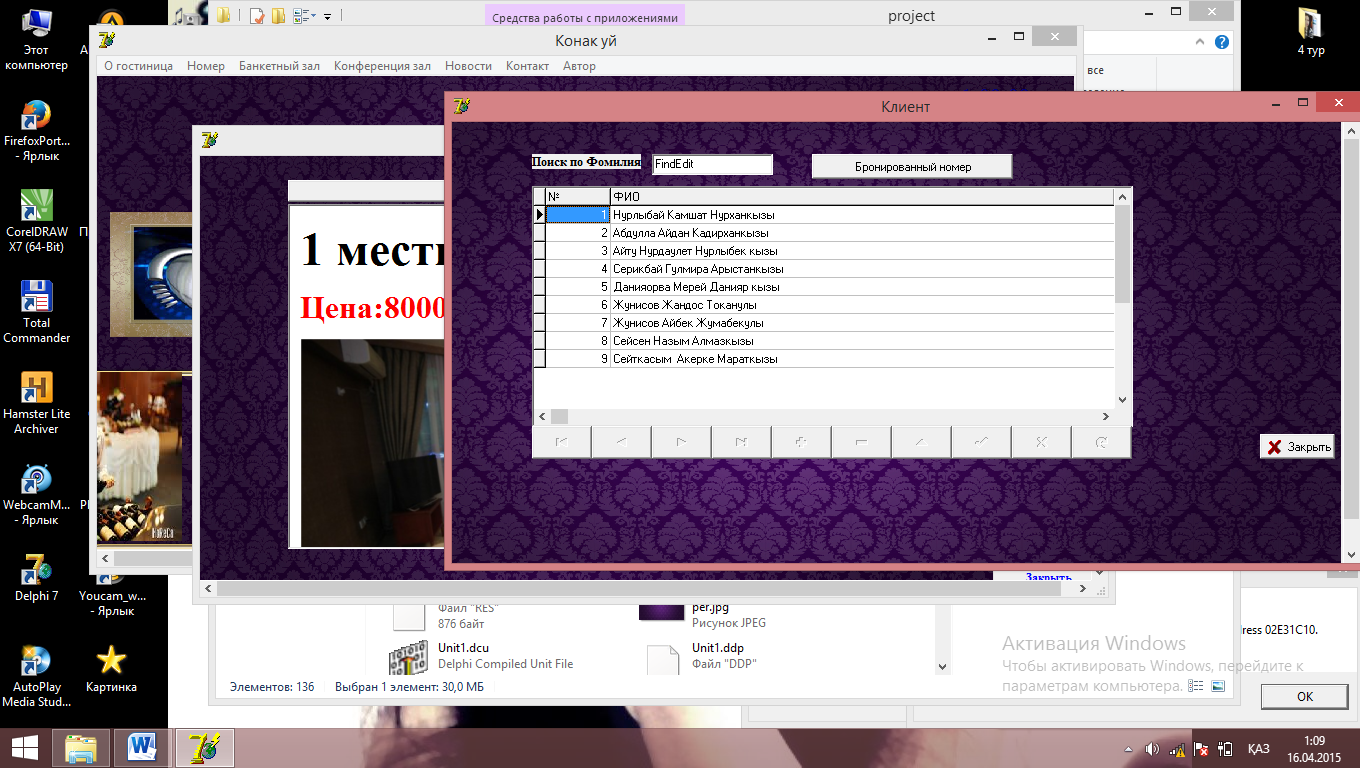Click grid horizontal scrollbar right arrow
Viewport: 1360px width, 768px height.
click(1106, 416)
